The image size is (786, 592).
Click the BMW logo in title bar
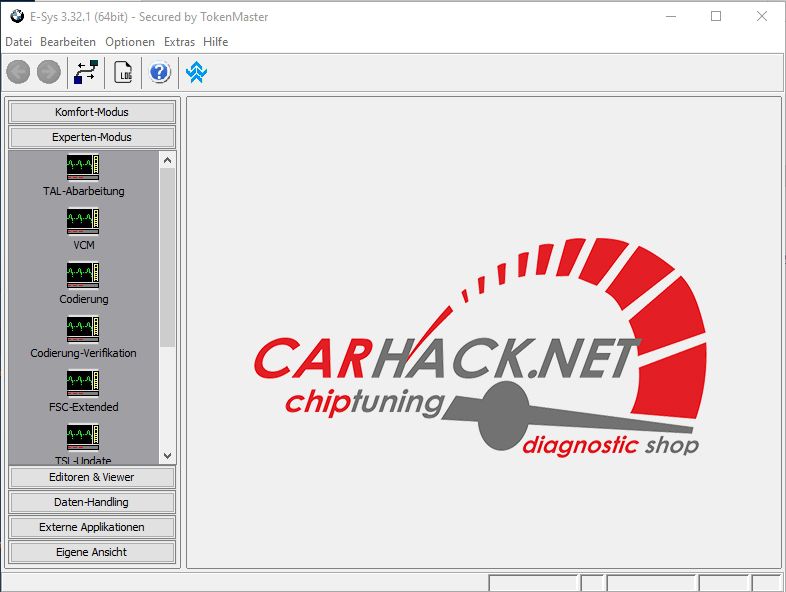click(17, 17)
